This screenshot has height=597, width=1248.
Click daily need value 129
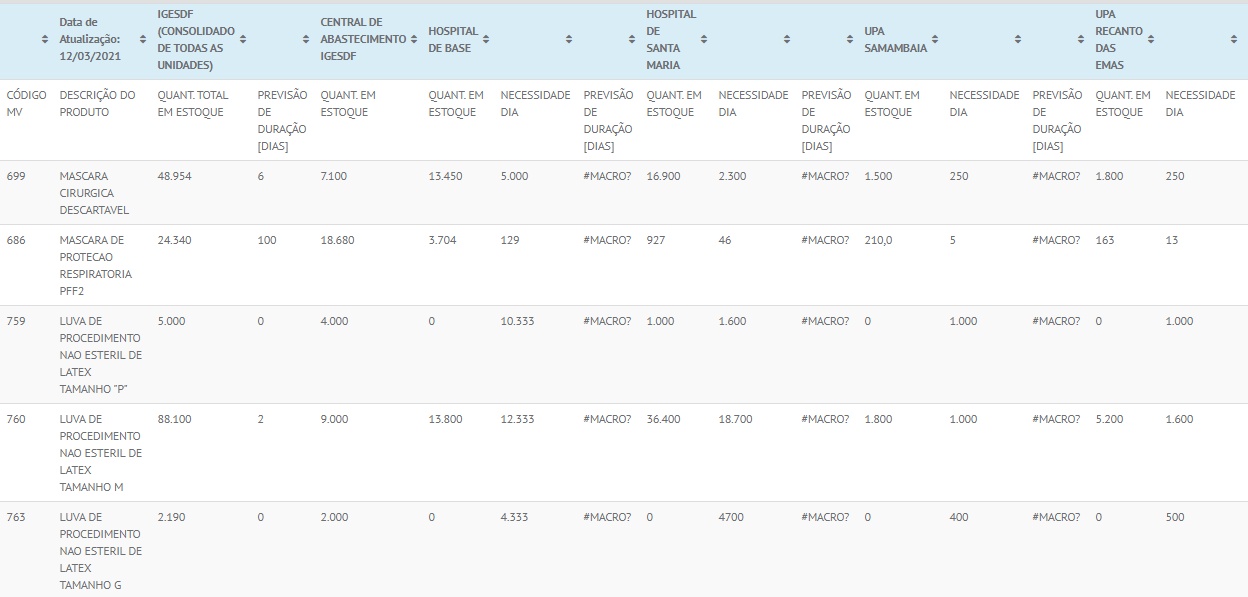[x=510, y=240]
